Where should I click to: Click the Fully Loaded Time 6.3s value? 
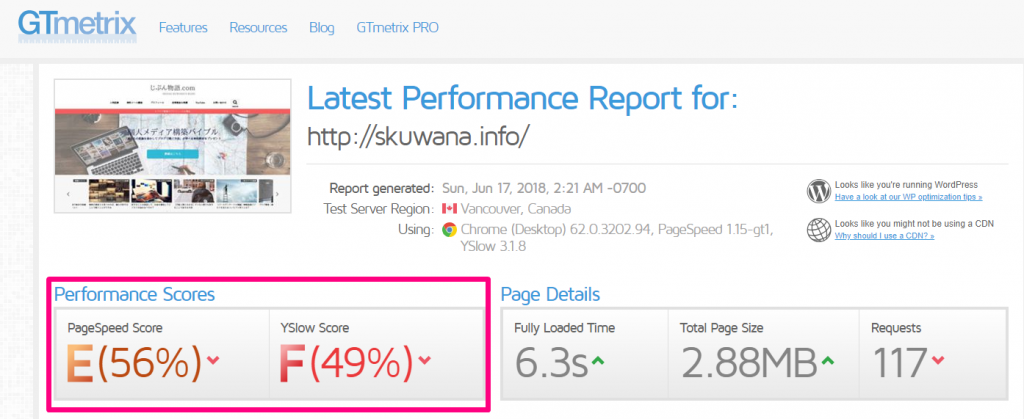[551, 364]
